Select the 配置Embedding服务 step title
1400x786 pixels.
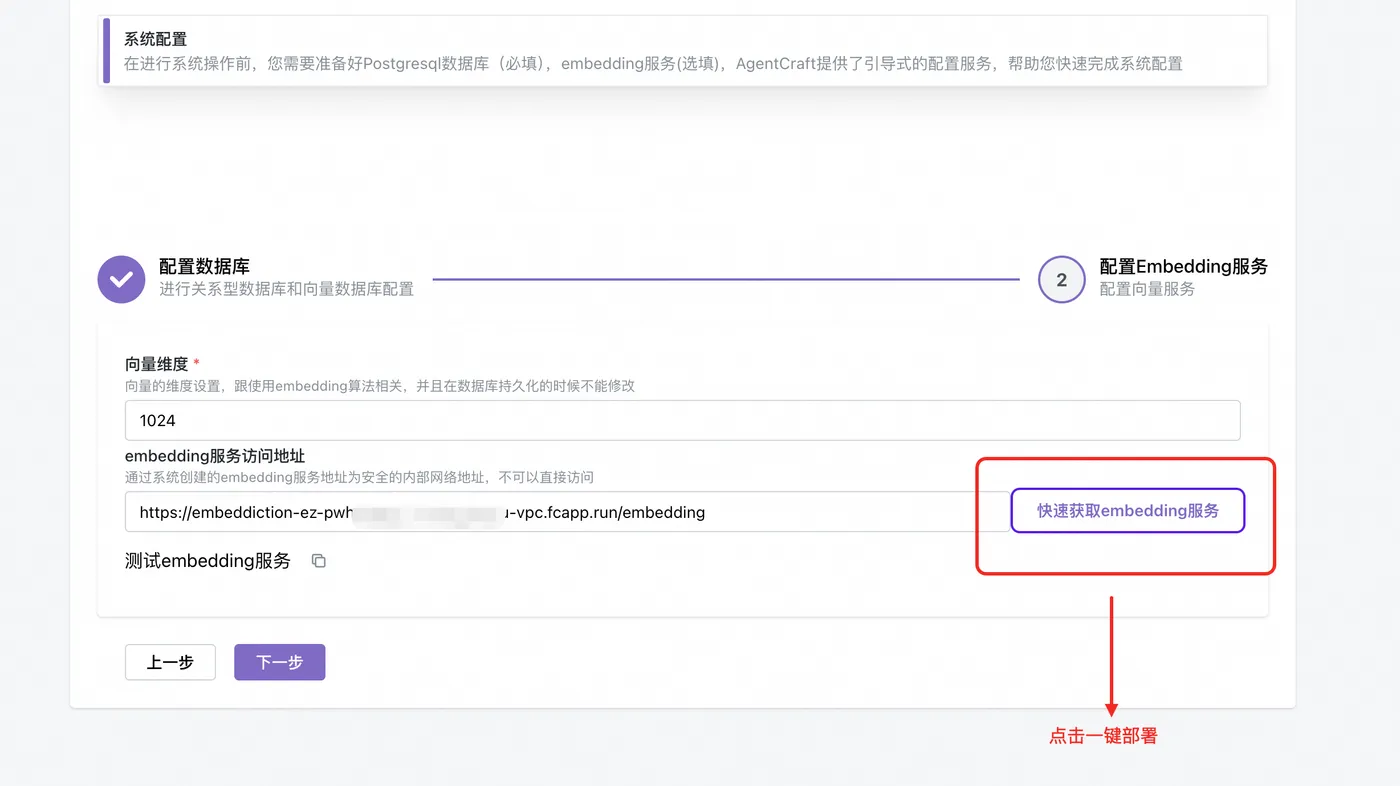coord(1183,267)
